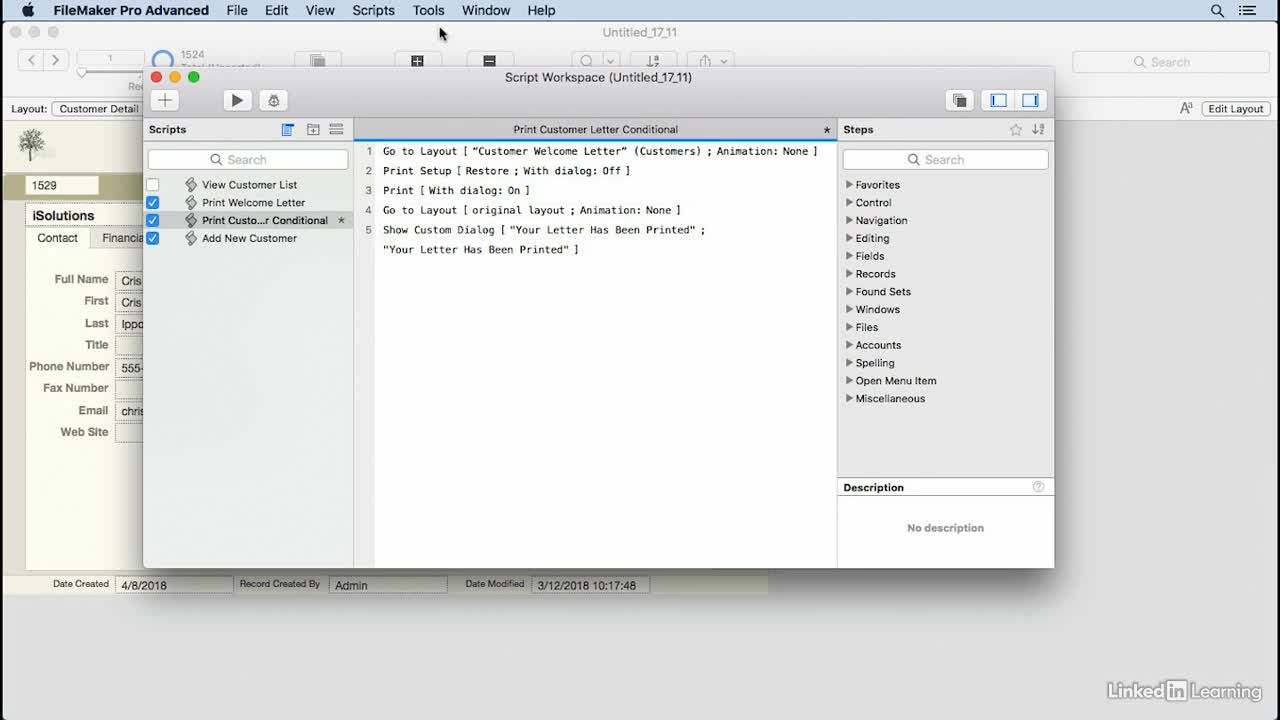Select the Print Customer Letter Conditional script tab
The width and height of the screenshot is (1280, 720).
(595, 130)
